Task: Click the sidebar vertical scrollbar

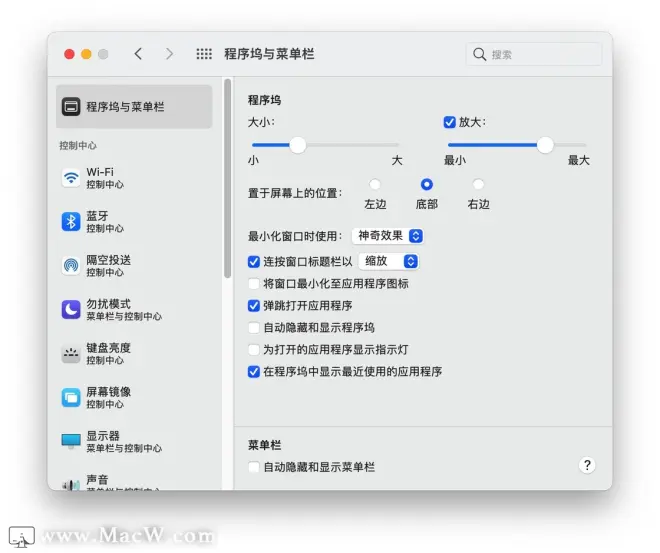Action: [228, 178]
